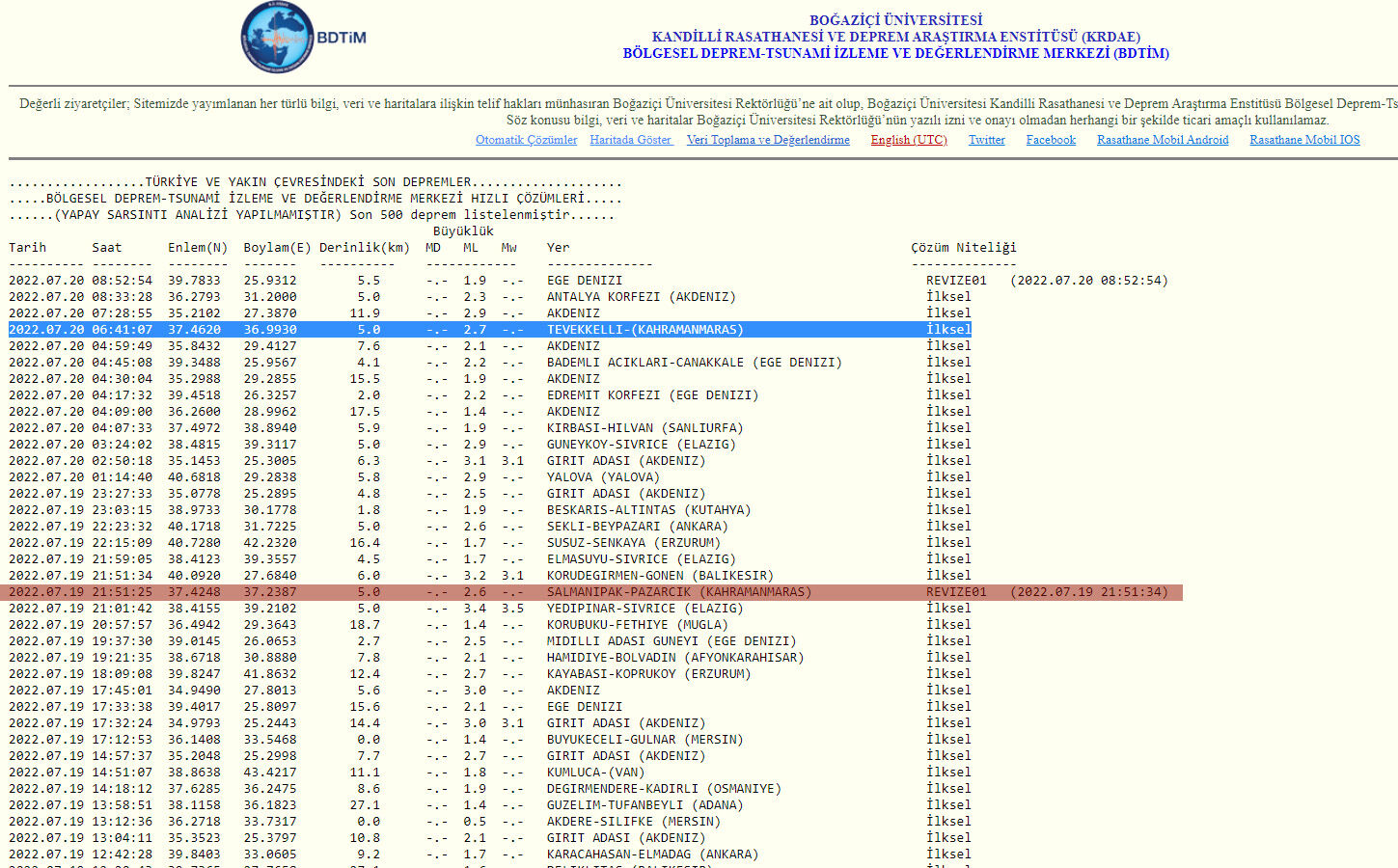The image size is (1398, 868).
Task: Click BUYUKECELI-GULNAR (MERSIN) location text
Action: (645, 740)
